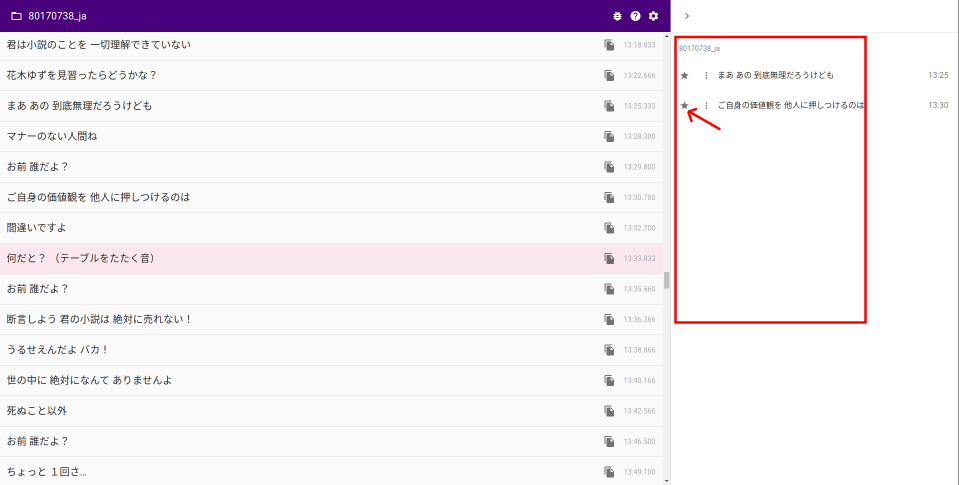
Task: Open the help question mark icon
Action: tap(635, 16)
